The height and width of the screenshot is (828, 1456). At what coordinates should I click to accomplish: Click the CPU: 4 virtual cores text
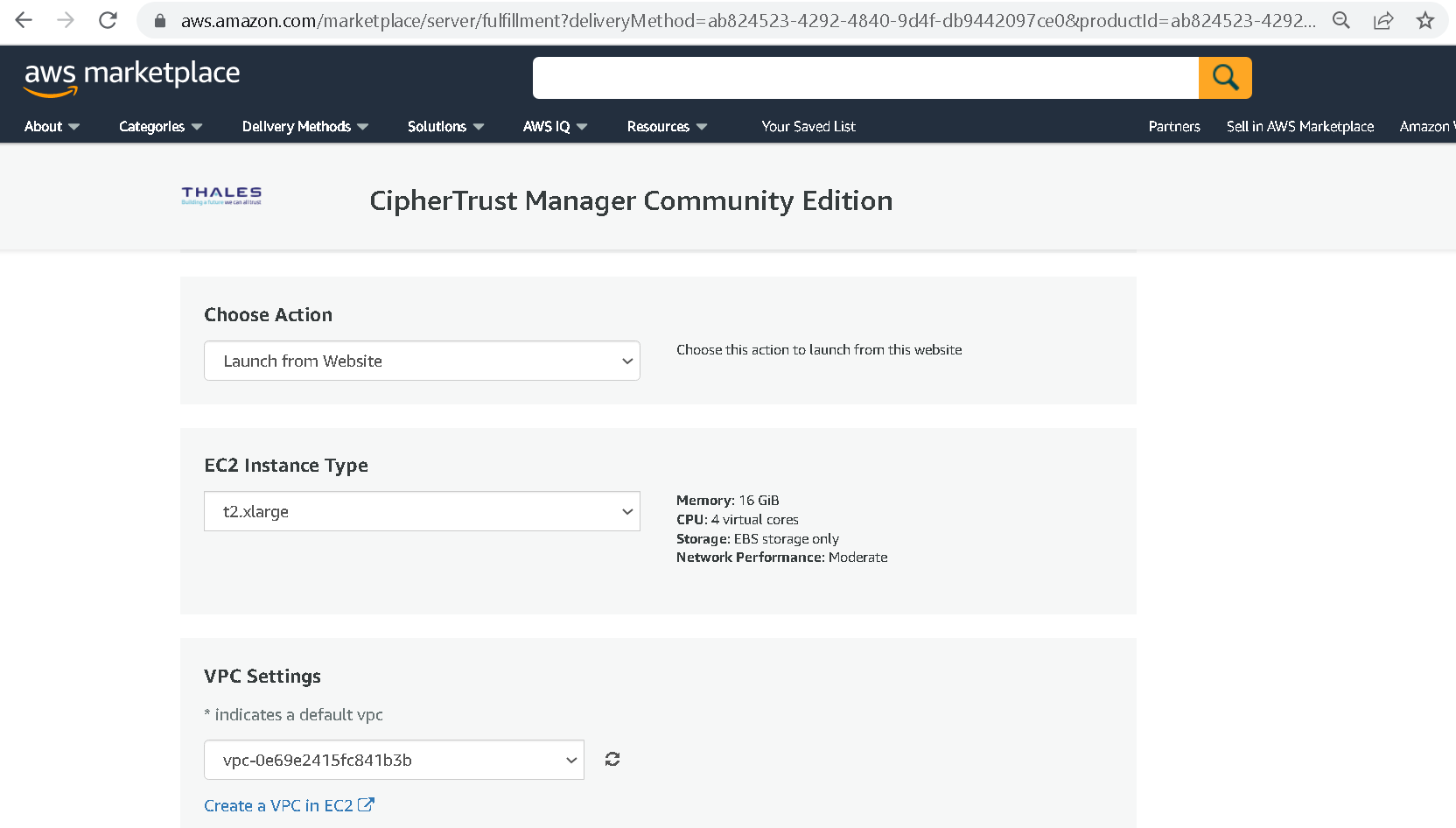(737, 520)
